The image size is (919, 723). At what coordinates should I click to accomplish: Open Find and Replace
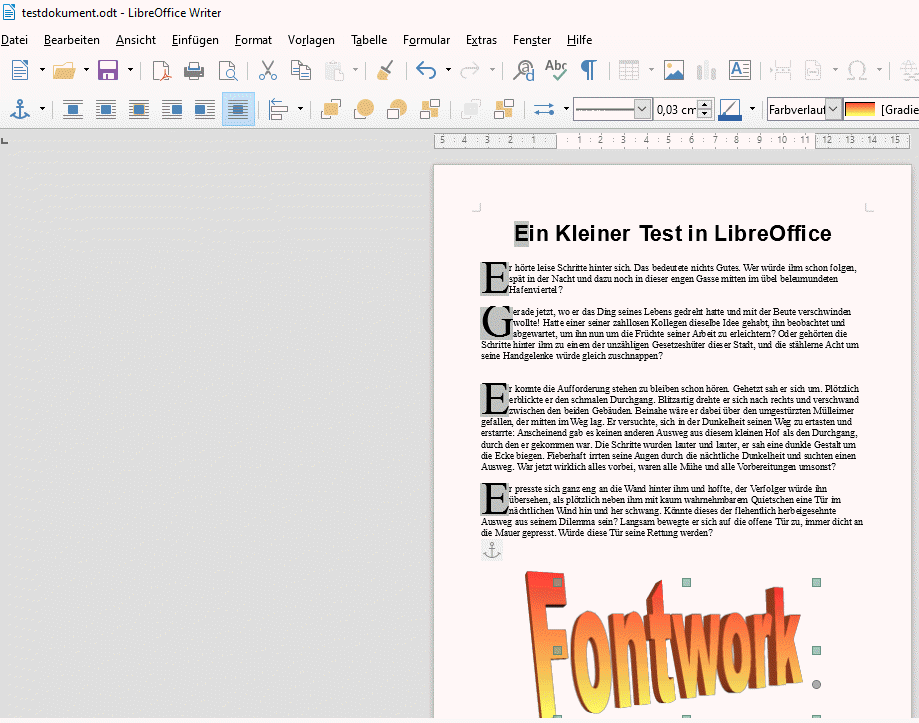523,70
